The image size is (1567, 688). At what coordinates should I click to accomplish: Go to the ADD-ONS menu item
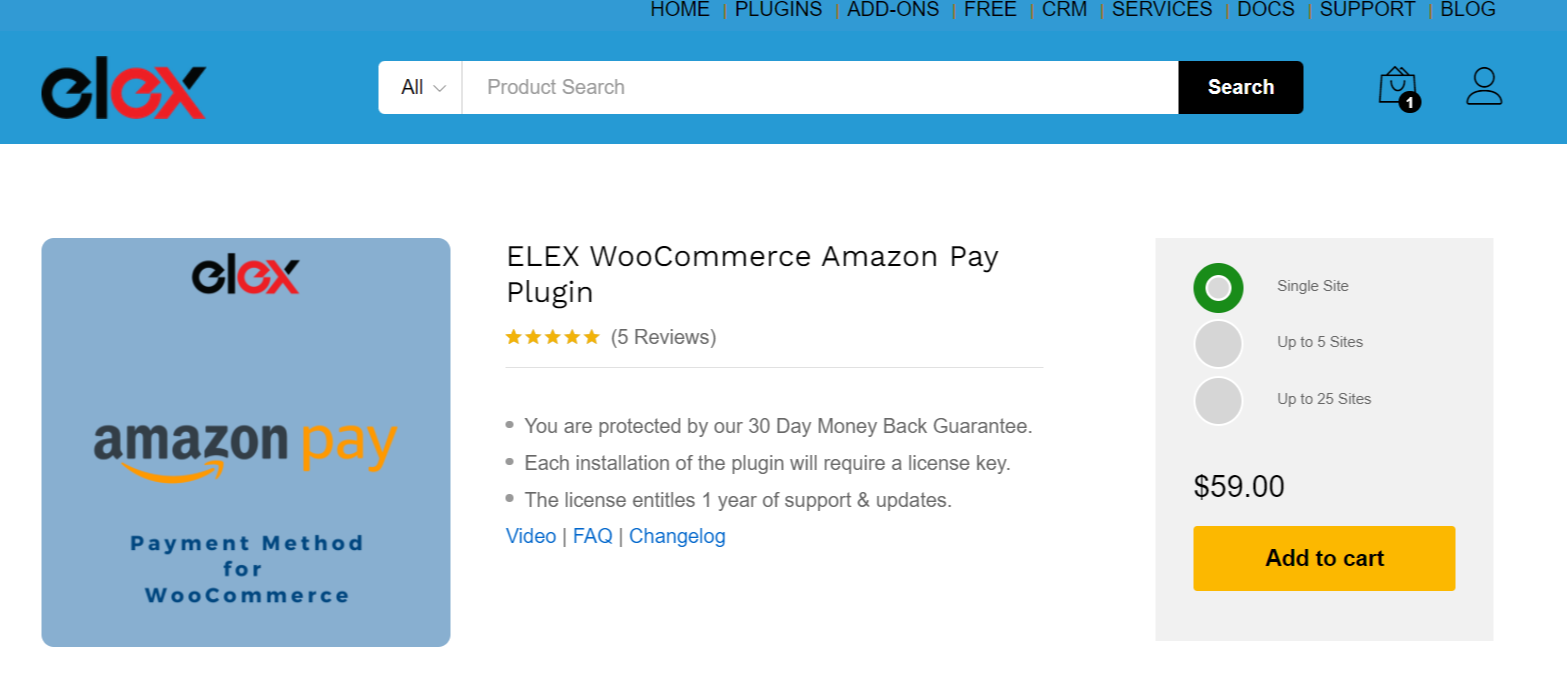893,10
